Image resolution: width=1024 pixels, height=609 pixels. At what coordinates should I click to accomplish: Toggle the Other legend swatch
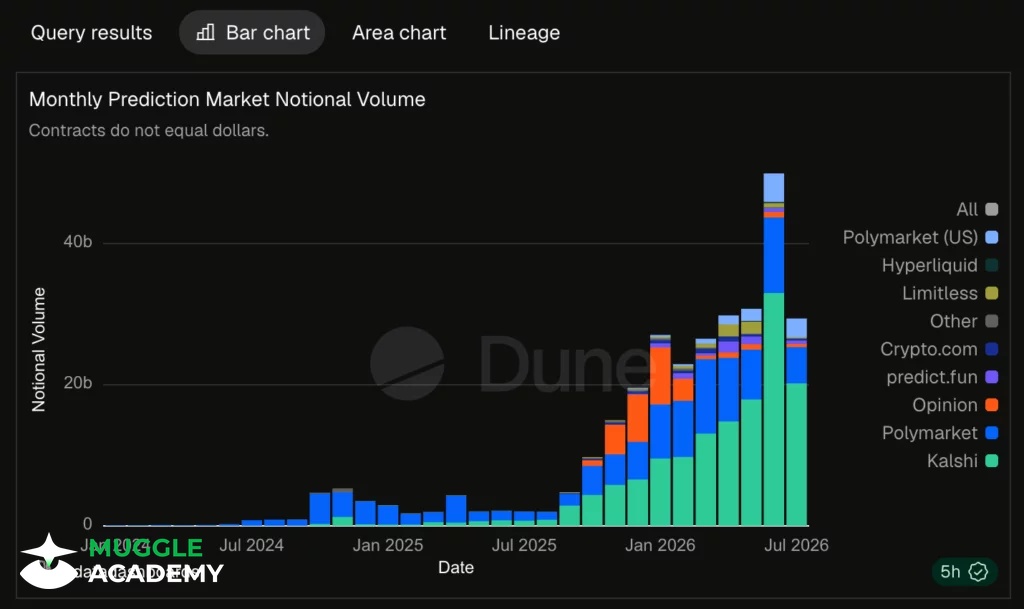pos(991,321)
